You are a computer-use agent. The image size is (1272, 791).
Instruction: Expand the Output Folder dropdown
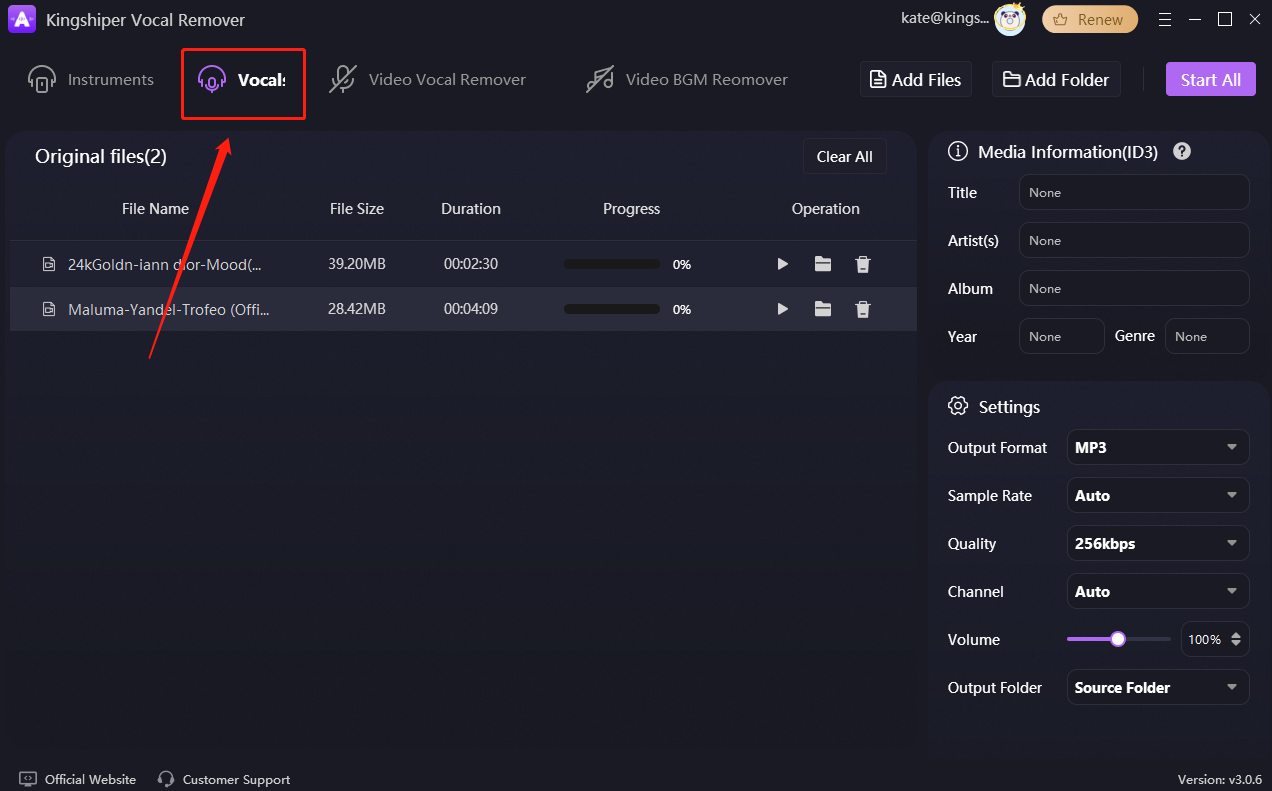[1158, 687]
